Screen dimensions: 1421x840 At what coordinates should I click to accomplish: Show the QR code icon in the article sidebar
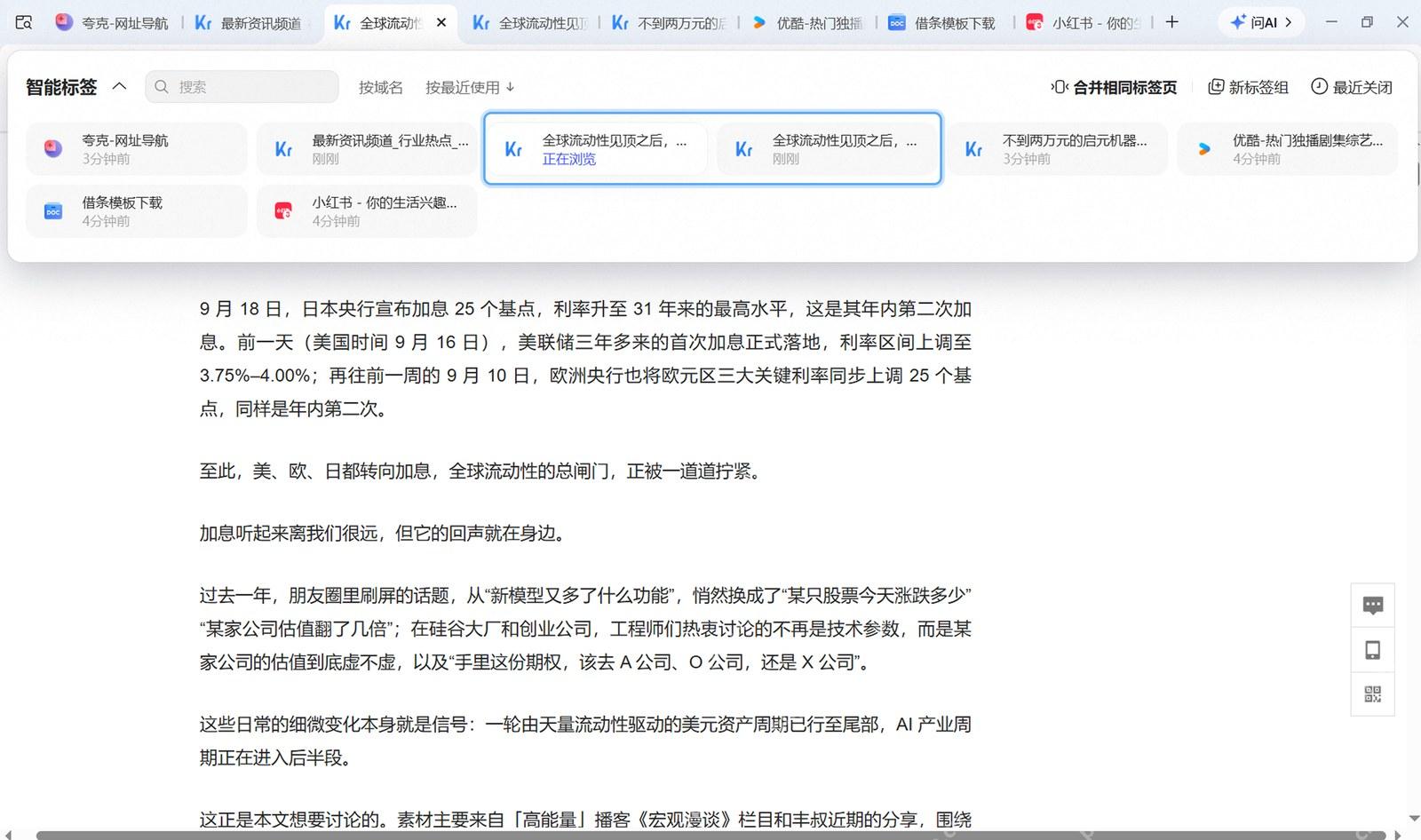[1372, 693]
